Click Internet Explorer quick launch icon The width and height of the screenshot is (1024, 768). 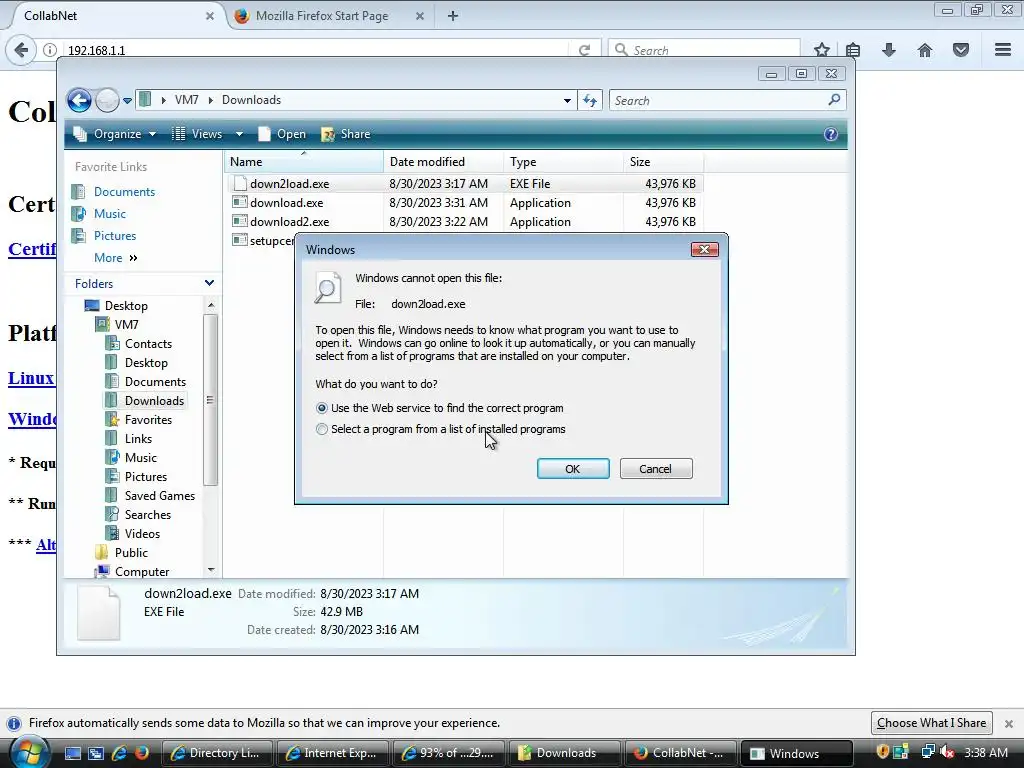pos(120,753)
